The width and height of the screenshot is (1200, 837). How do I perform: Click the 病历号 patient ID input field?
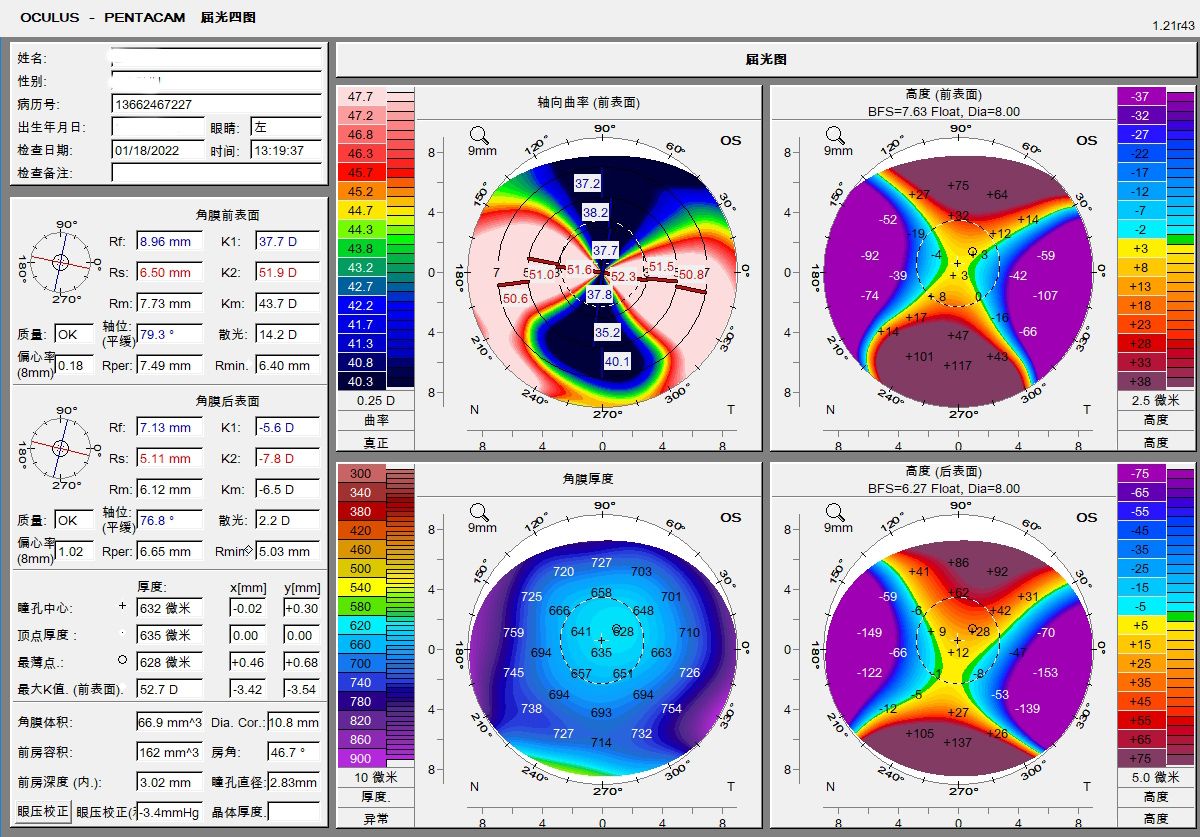pos(215,103)
